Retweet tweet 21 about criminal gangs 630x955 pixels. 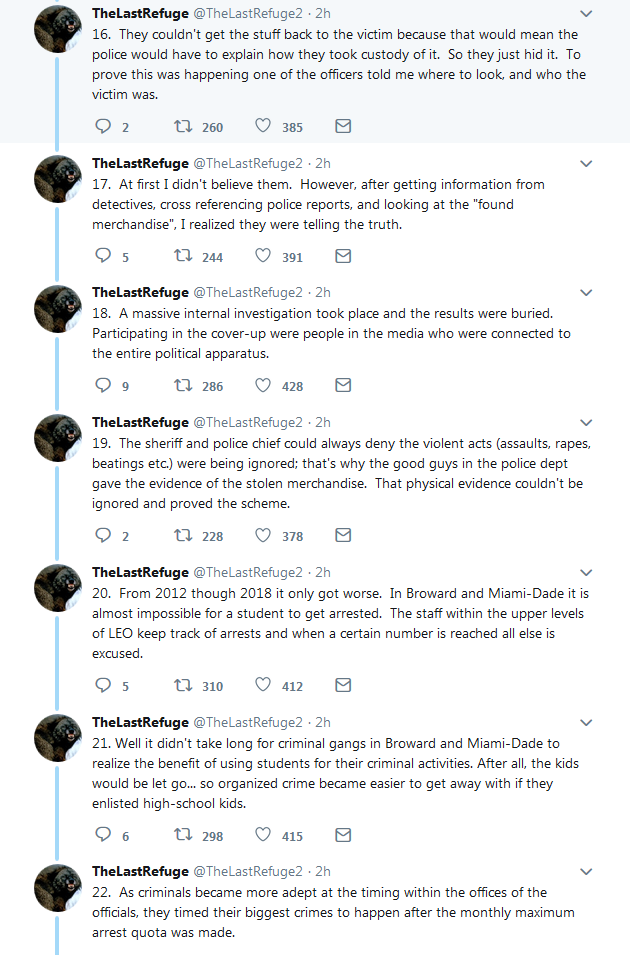[183, 836]
